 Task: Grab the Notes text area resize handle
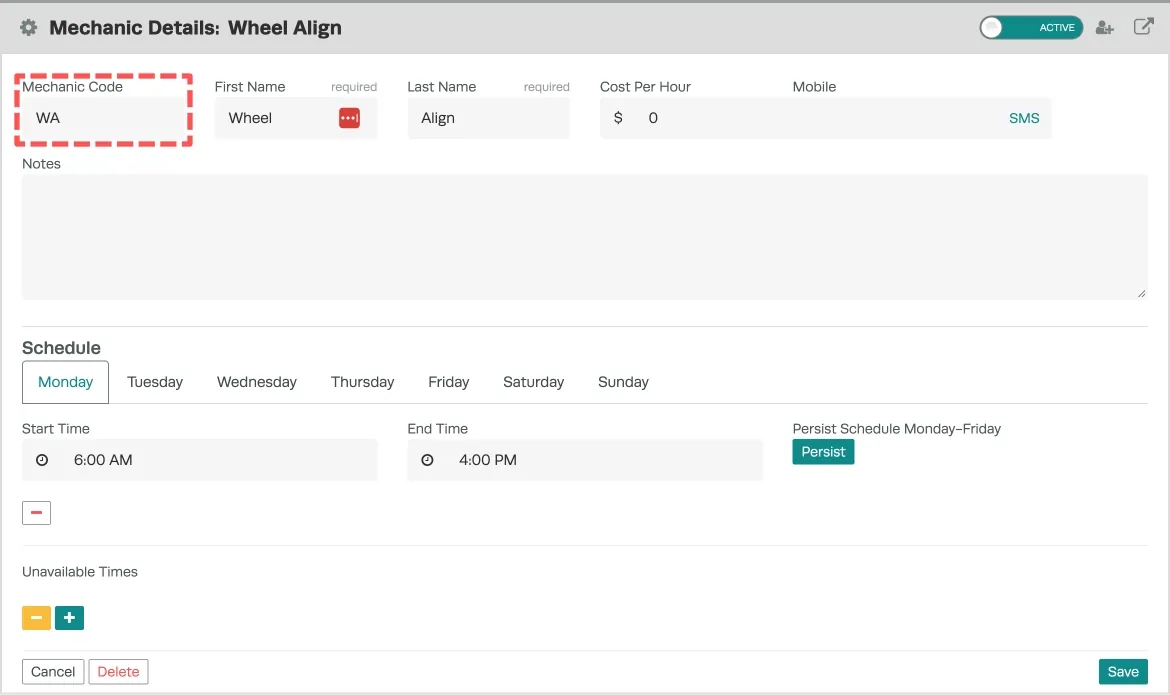pyautogui.click(x=1142, y=293)
